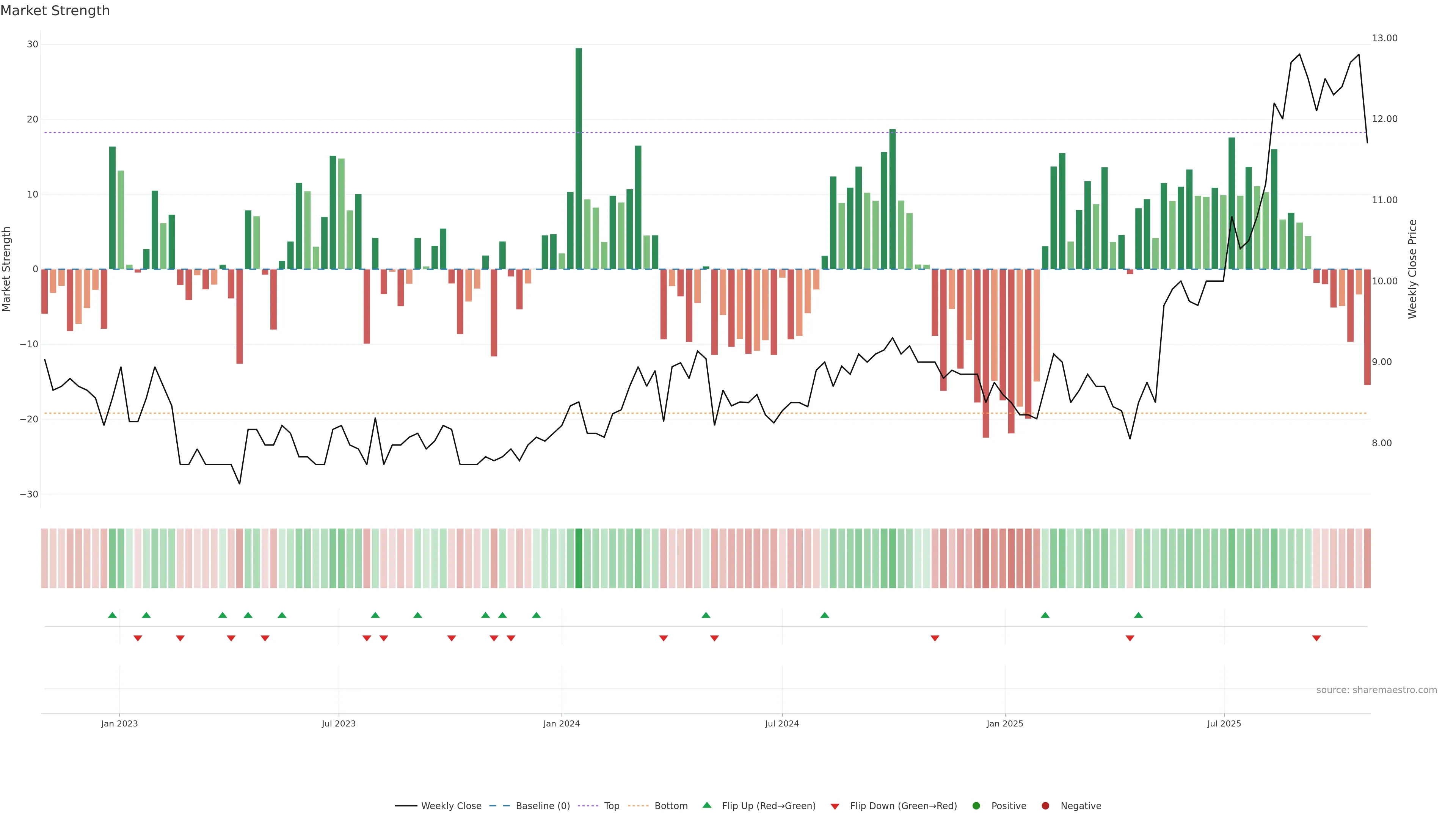
Task: Click the tallest green bar in January 2024
Action: [x=579, y=158]
